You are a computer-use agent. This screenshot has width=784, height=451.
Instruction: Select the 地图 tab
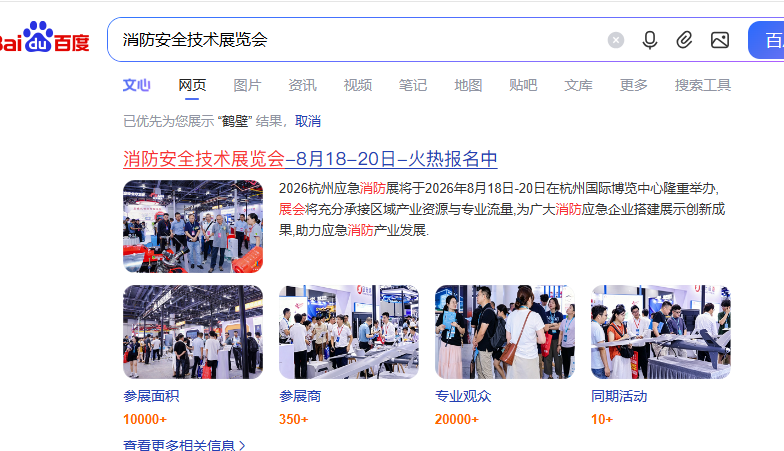[468, 85]
